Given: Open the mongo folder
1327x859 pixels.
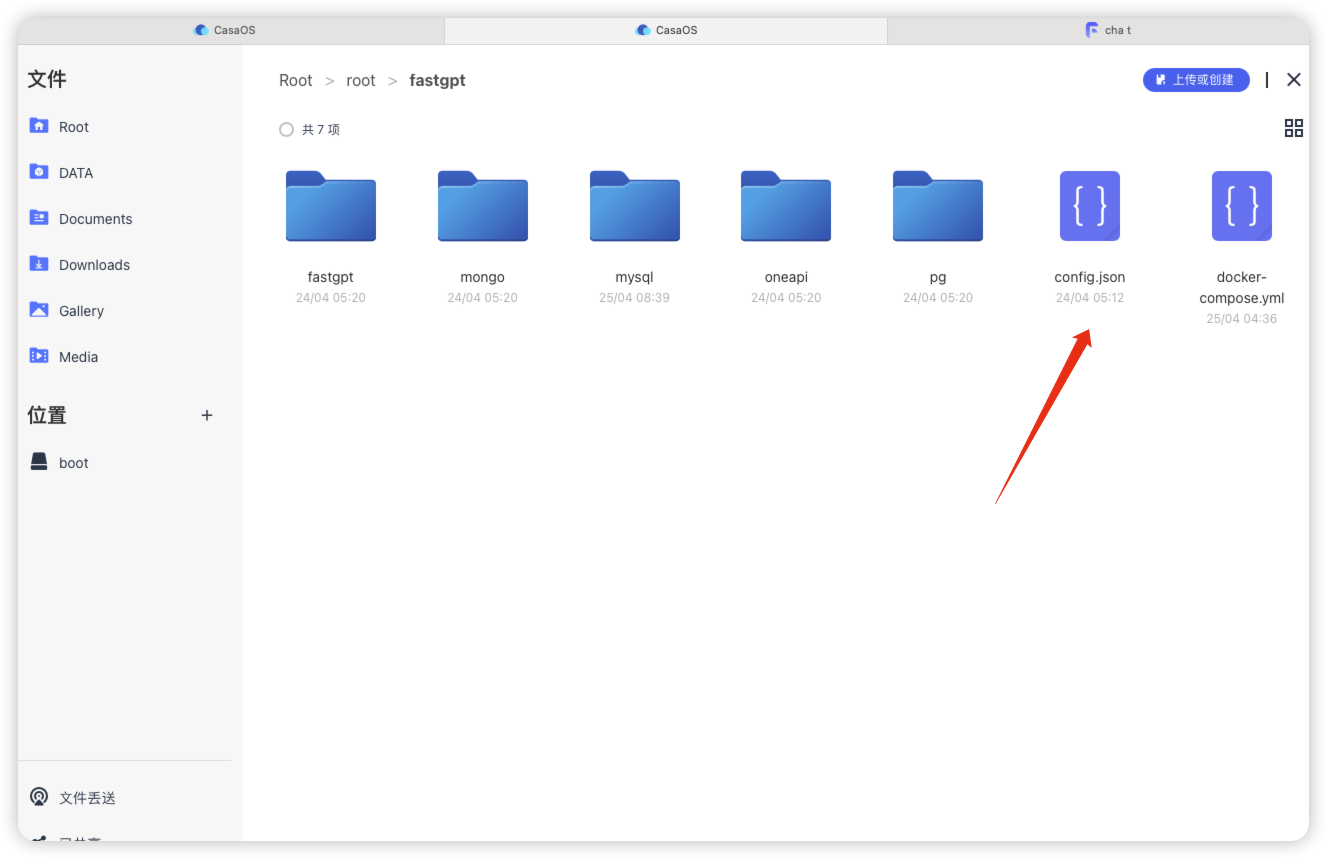Looking at the screenshot, I should click(483, 206).
